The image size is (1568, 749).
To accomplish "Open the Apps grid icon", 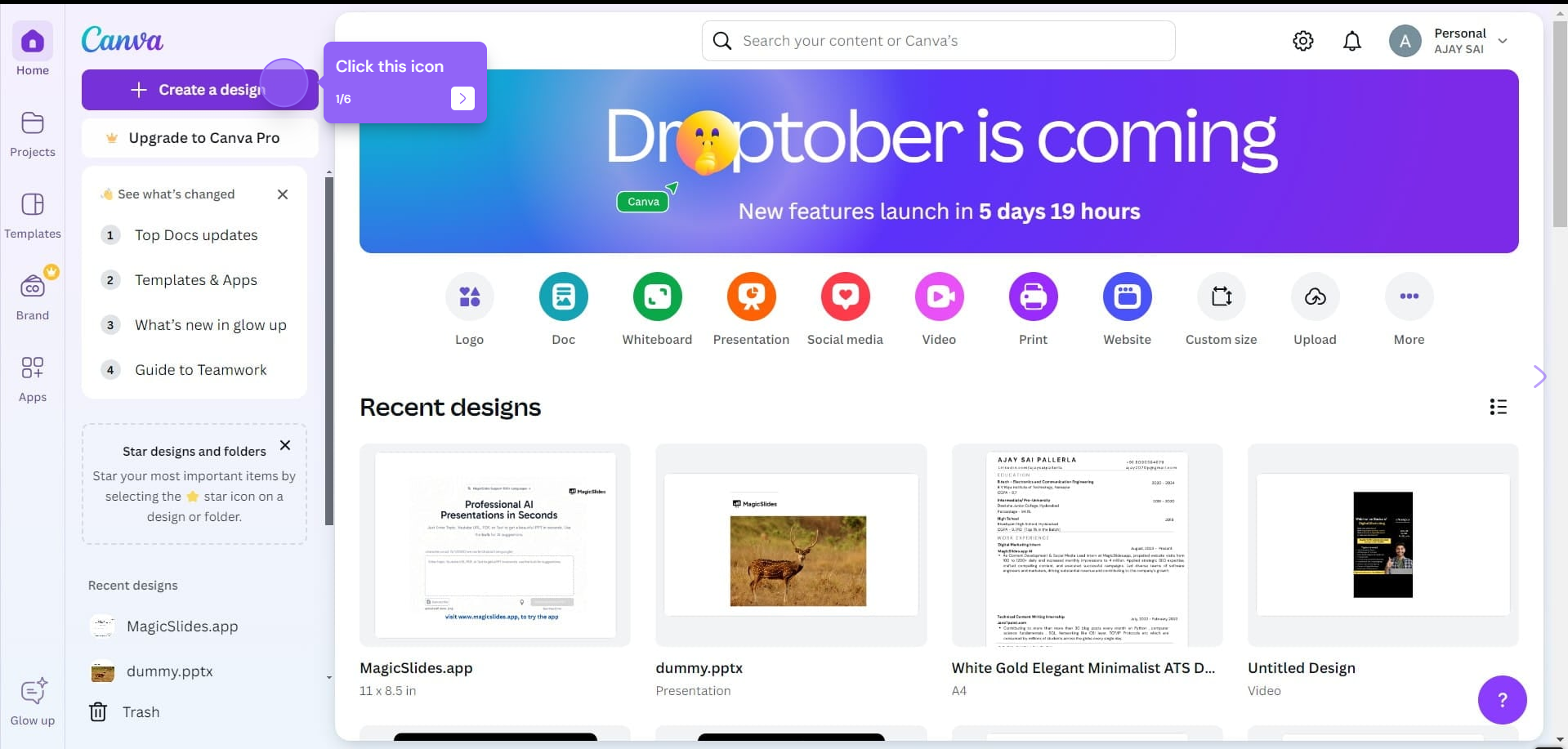I will coord(33,368).
